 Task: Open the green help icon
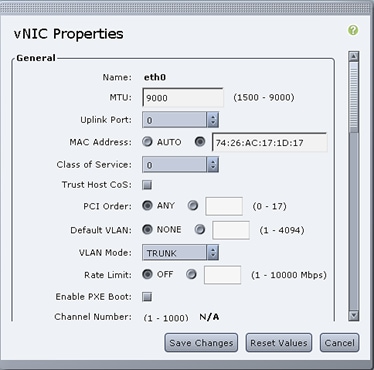(353, 30)
